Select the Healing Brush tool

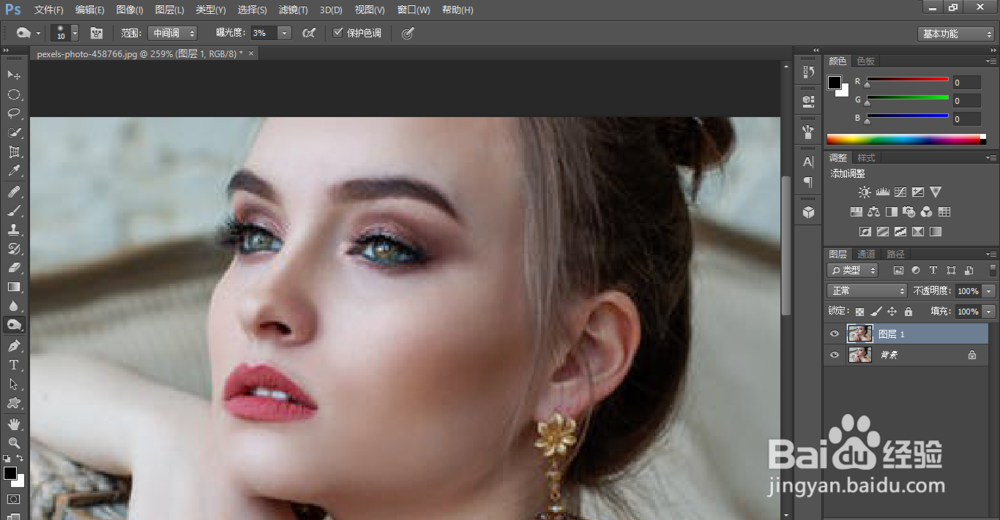click(x=13, y=191)
